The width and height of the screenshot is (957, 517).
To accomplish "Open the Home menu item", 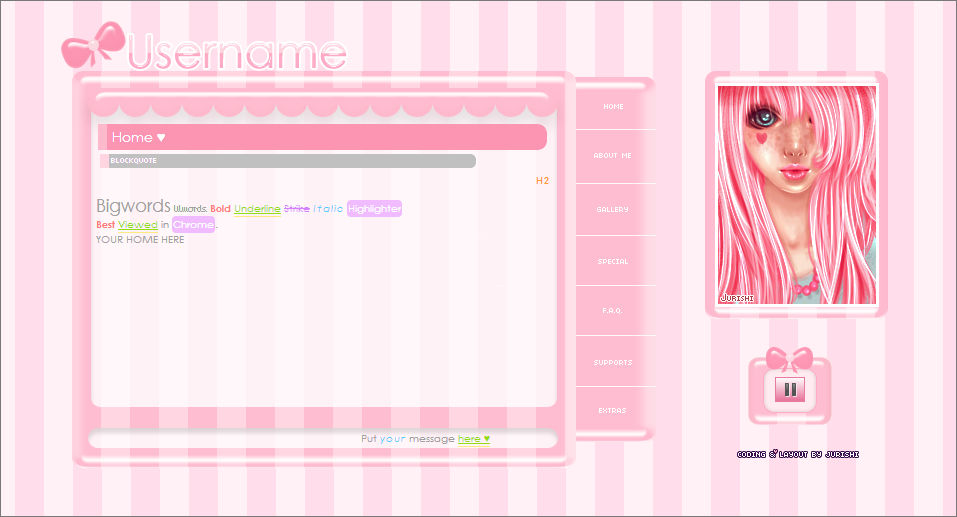I will pos(613,107).
